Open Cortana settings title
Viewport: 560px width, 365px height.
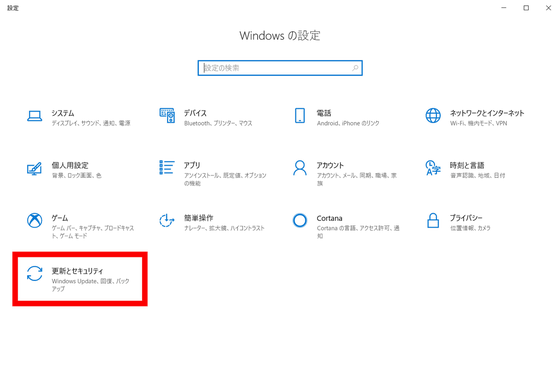click(x=329, y=218)
